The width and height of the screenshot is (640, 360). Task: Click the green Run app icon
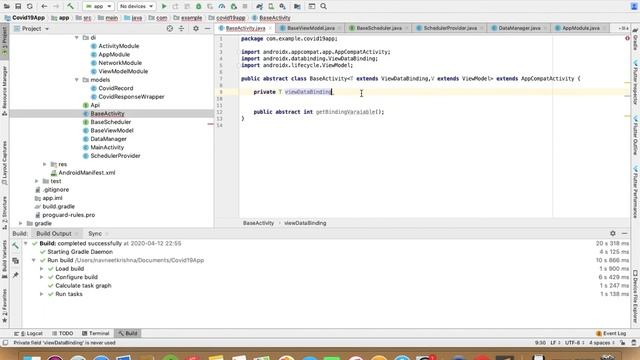(x=164, y=6)
